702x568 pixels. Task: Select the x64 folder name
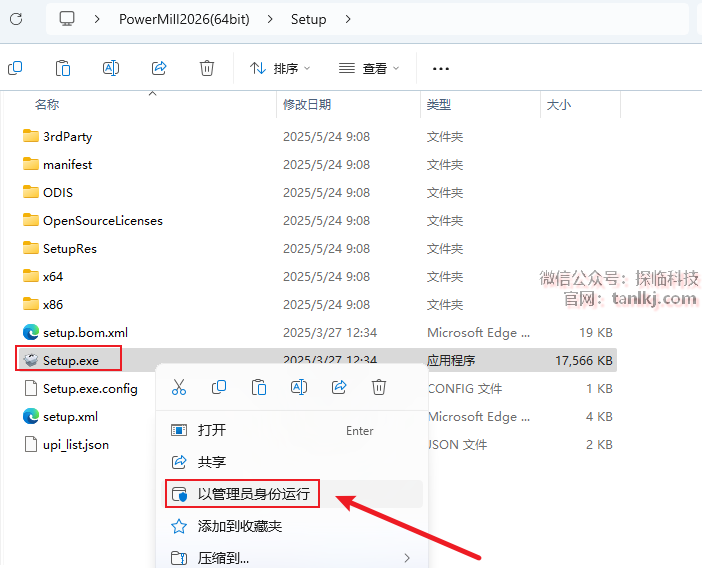[53, 277]
